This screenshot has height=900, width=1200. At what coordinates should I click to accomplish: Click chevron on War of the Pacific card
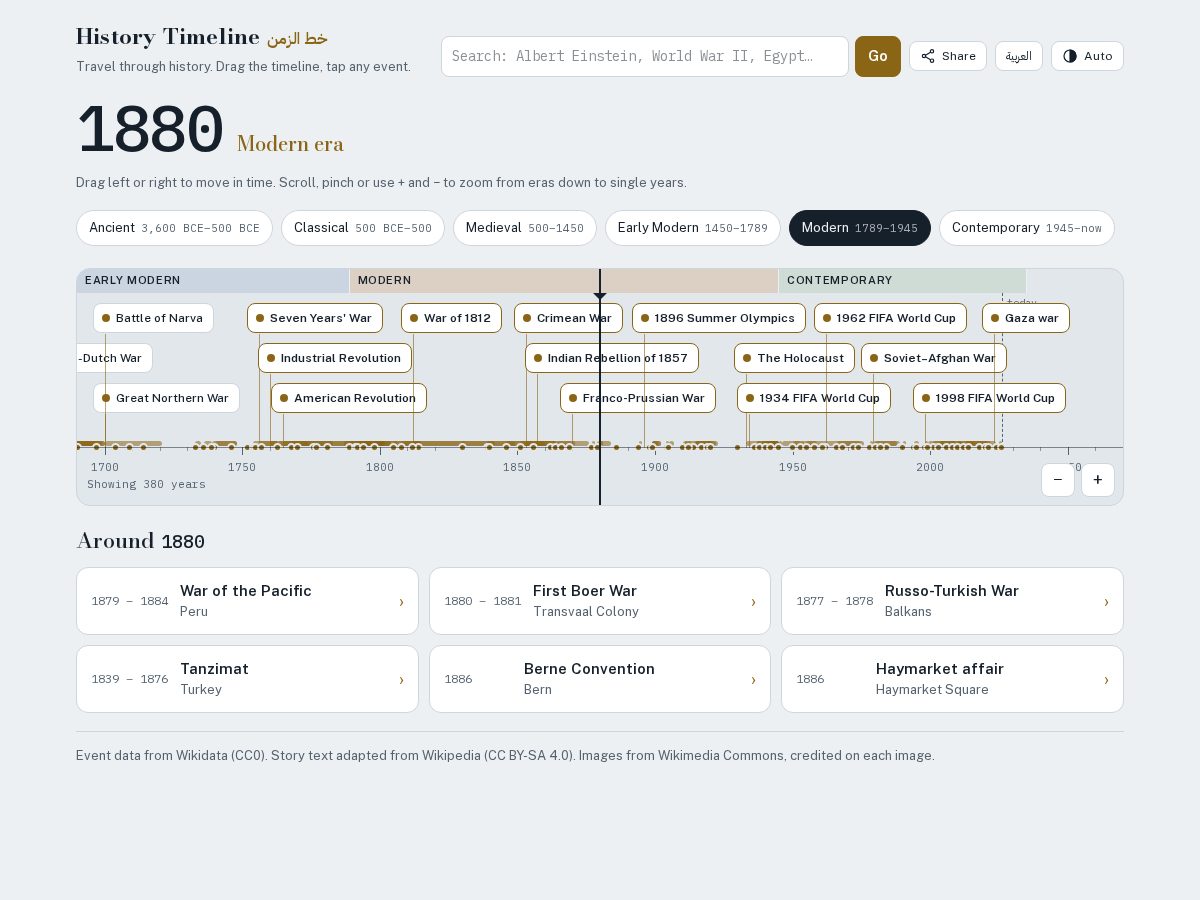coord(401,601)
